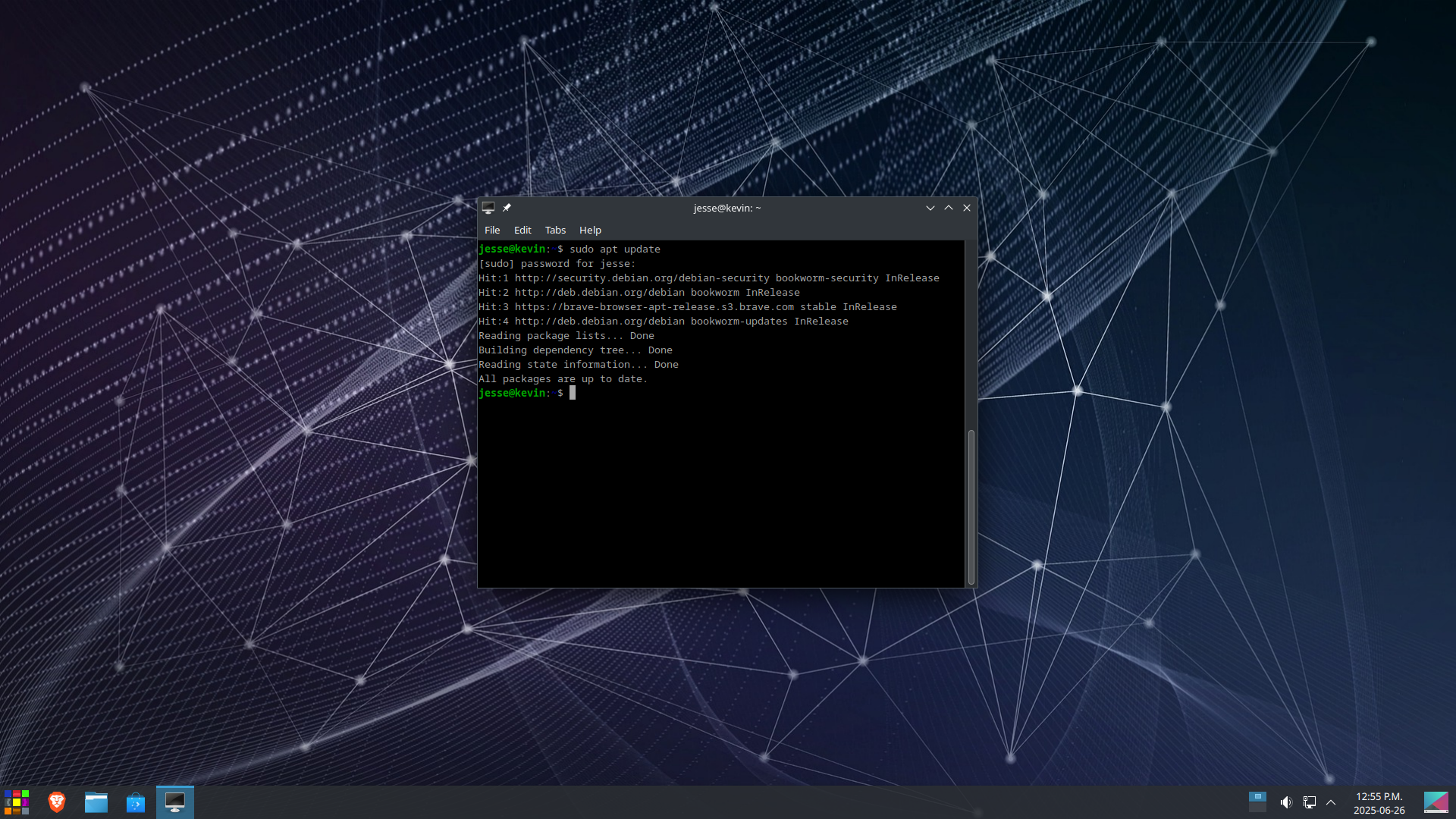Open the virtual desktop pager
The image size is (1456, 819).
coord(1257,802)
